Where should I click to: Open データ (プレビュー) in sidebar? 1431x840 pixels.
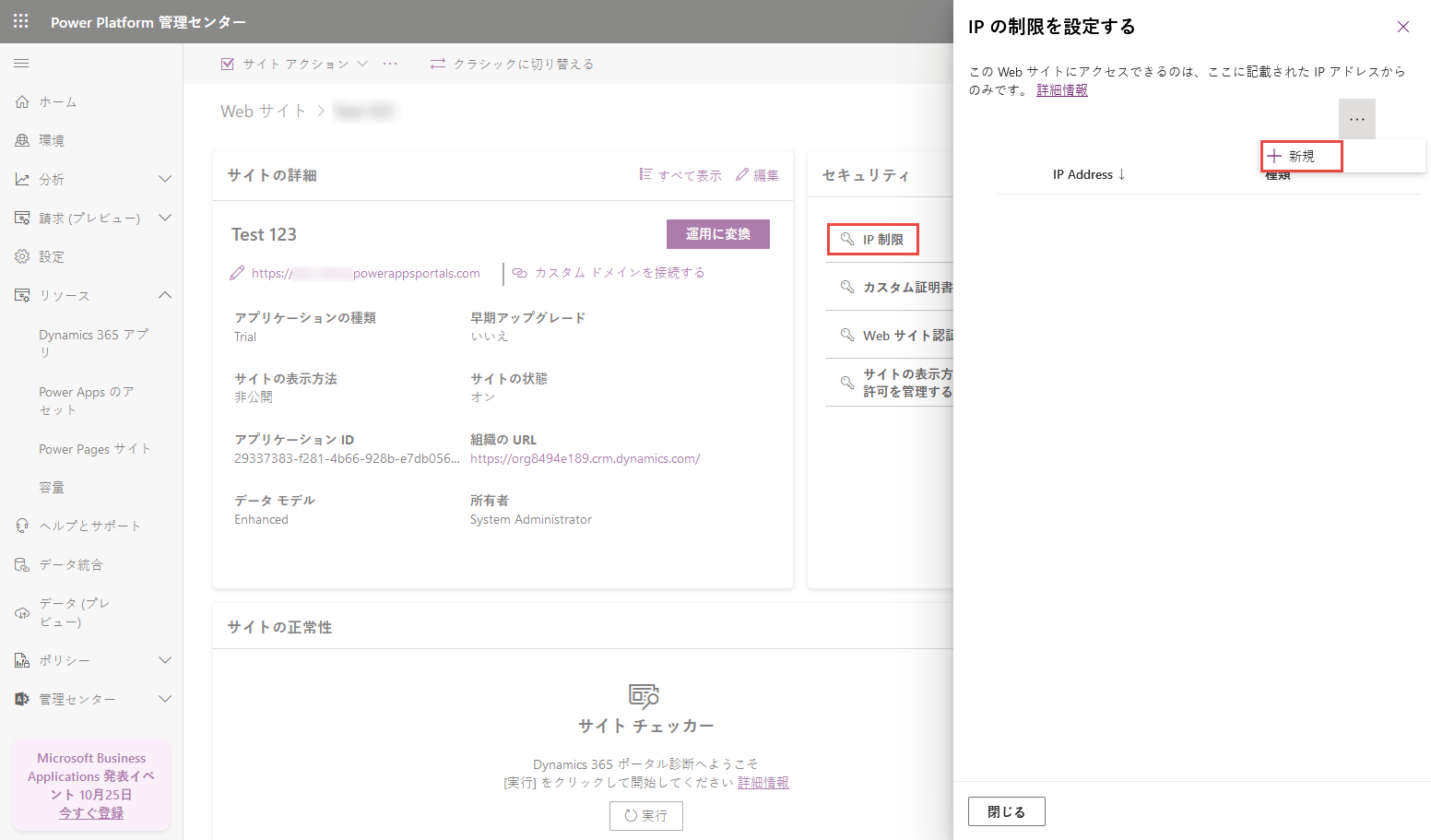click(x=75, y=612)
